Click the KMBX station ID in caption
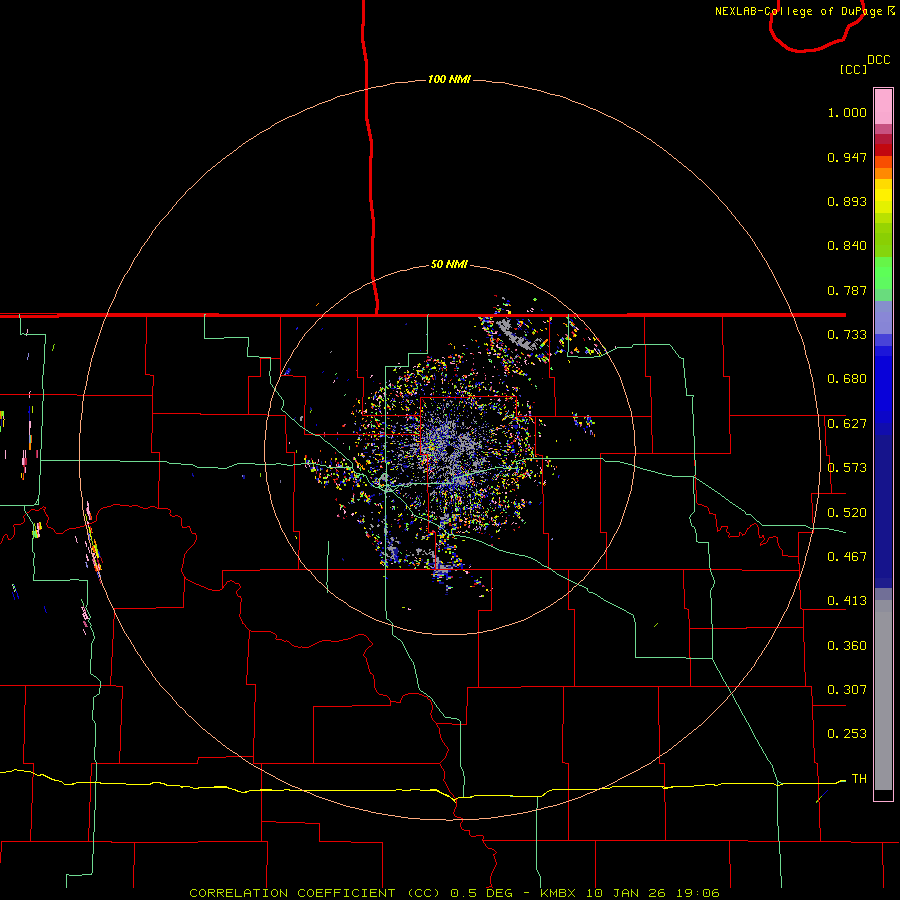Image resolution: width=900 pixels, height=900 pixels. [x=557, y=893]
